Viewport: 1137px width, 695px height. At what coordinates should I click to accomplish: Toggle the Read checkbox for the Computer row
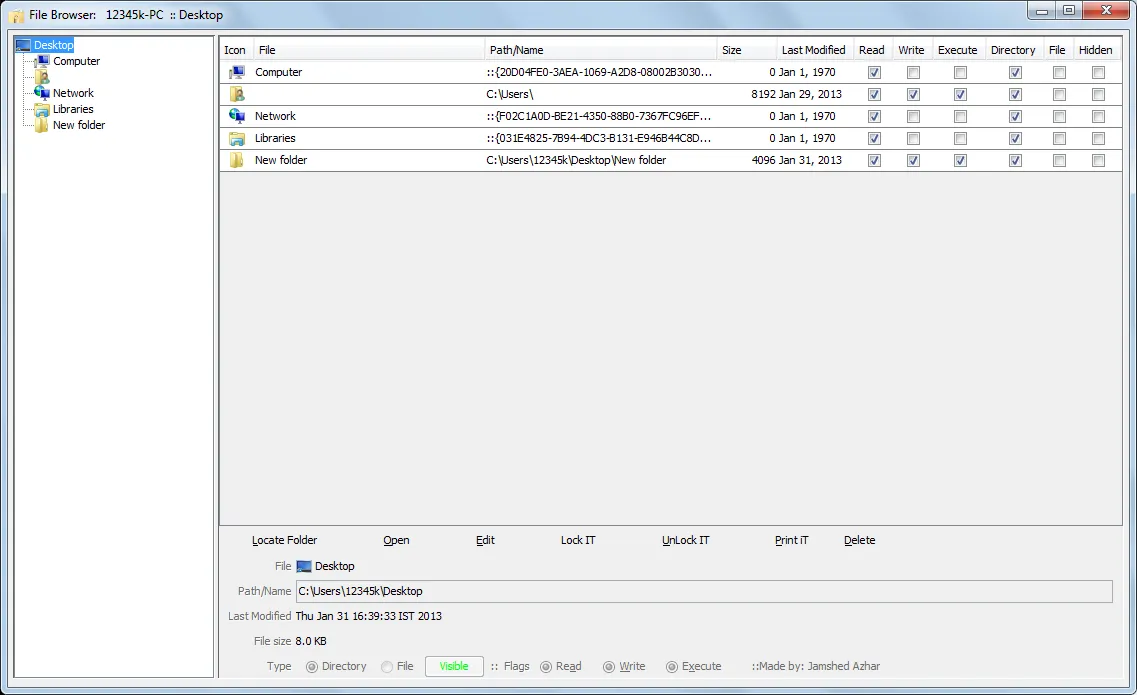coord(875,73)
